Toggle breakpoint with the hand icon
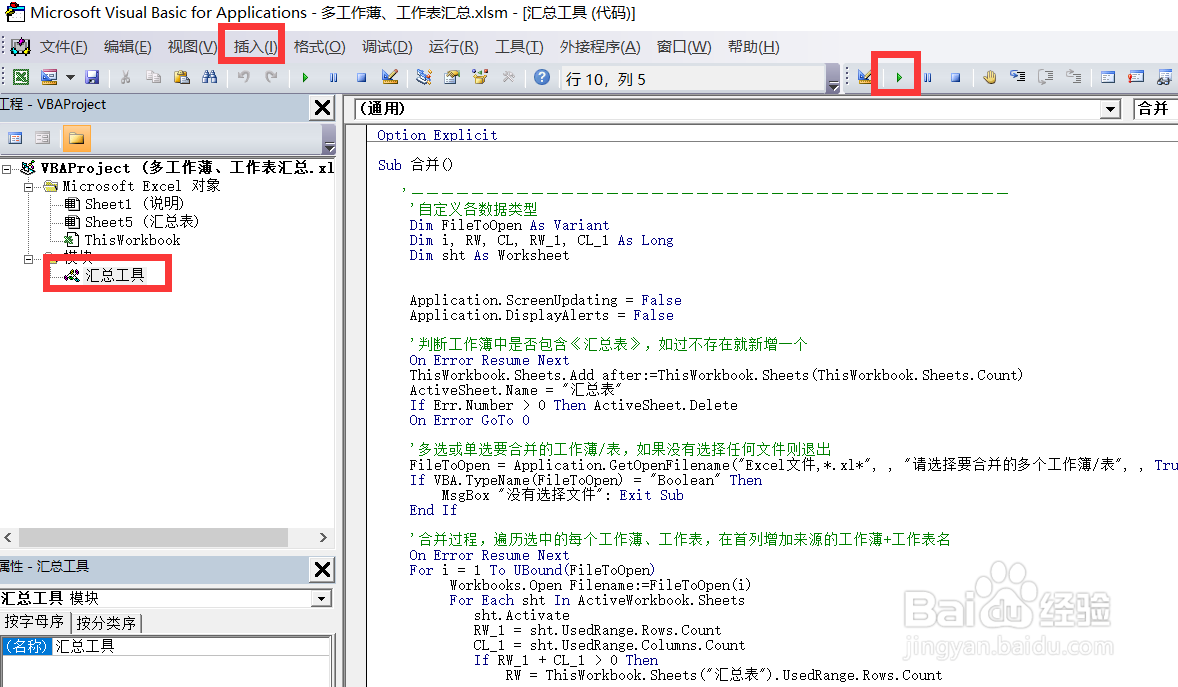Screen dimensions: 1178x687 click(989, 77)
